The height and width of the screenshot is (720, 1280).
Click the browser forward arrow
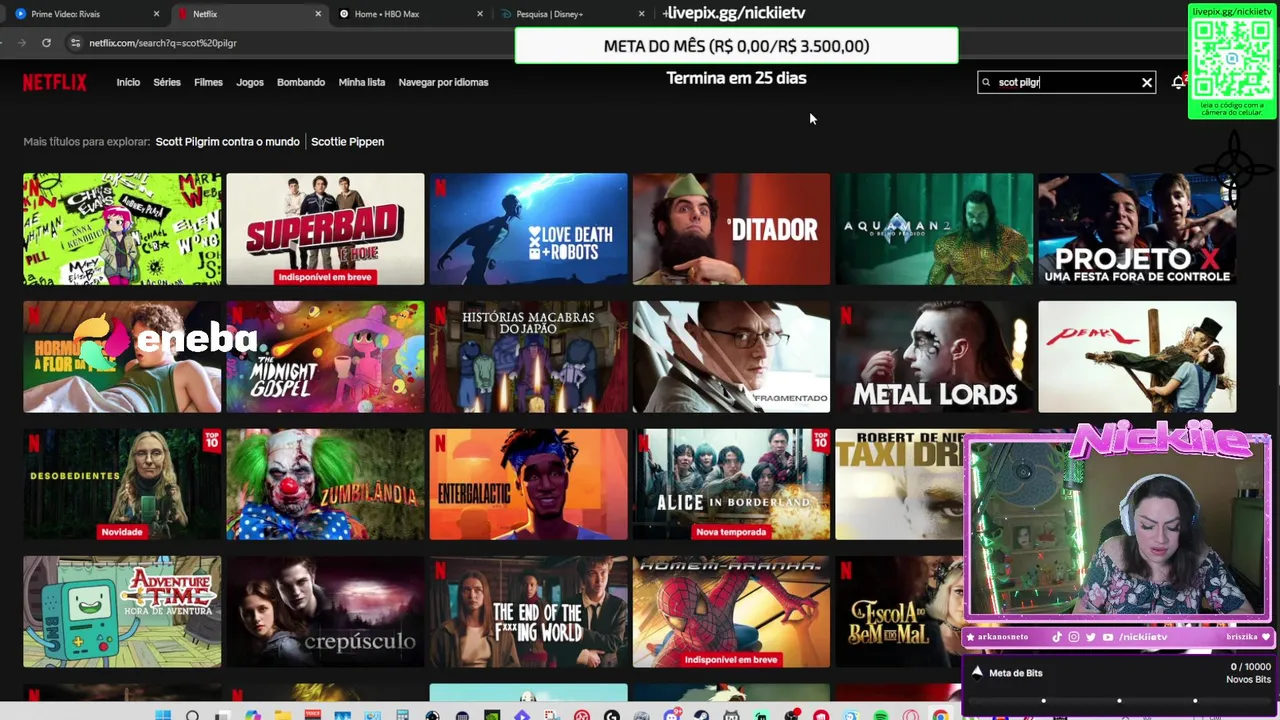(21, 43)
